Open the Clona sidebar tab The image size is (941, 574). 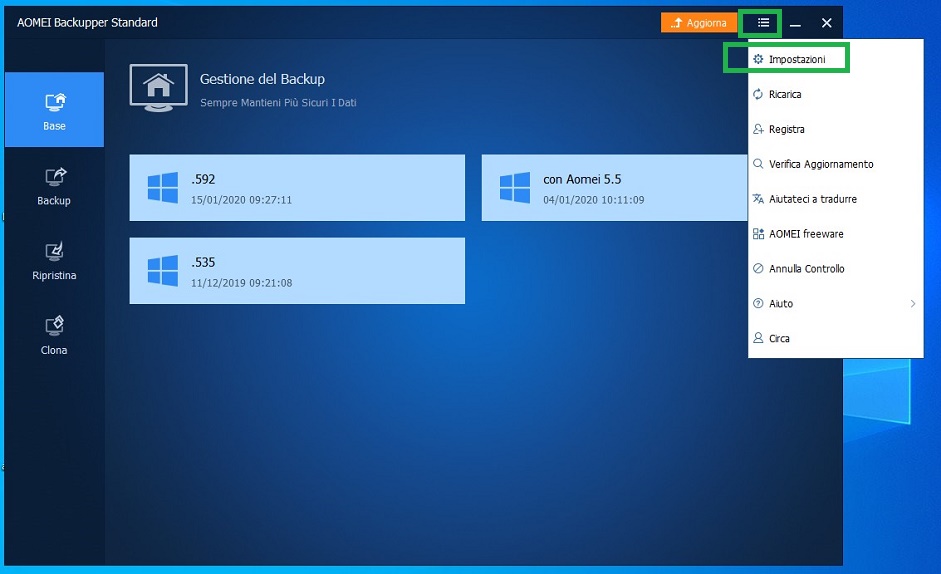54,334
